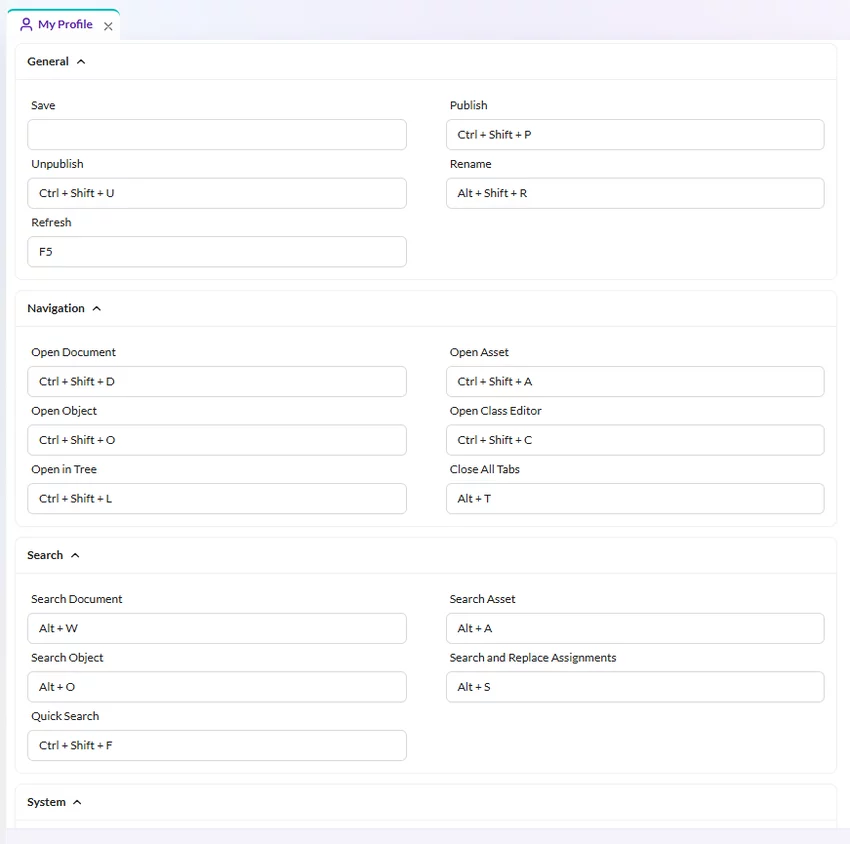Select the Search Asset shortcut field
The height and width of the screenshot is (844, 850).
point(635,628)
